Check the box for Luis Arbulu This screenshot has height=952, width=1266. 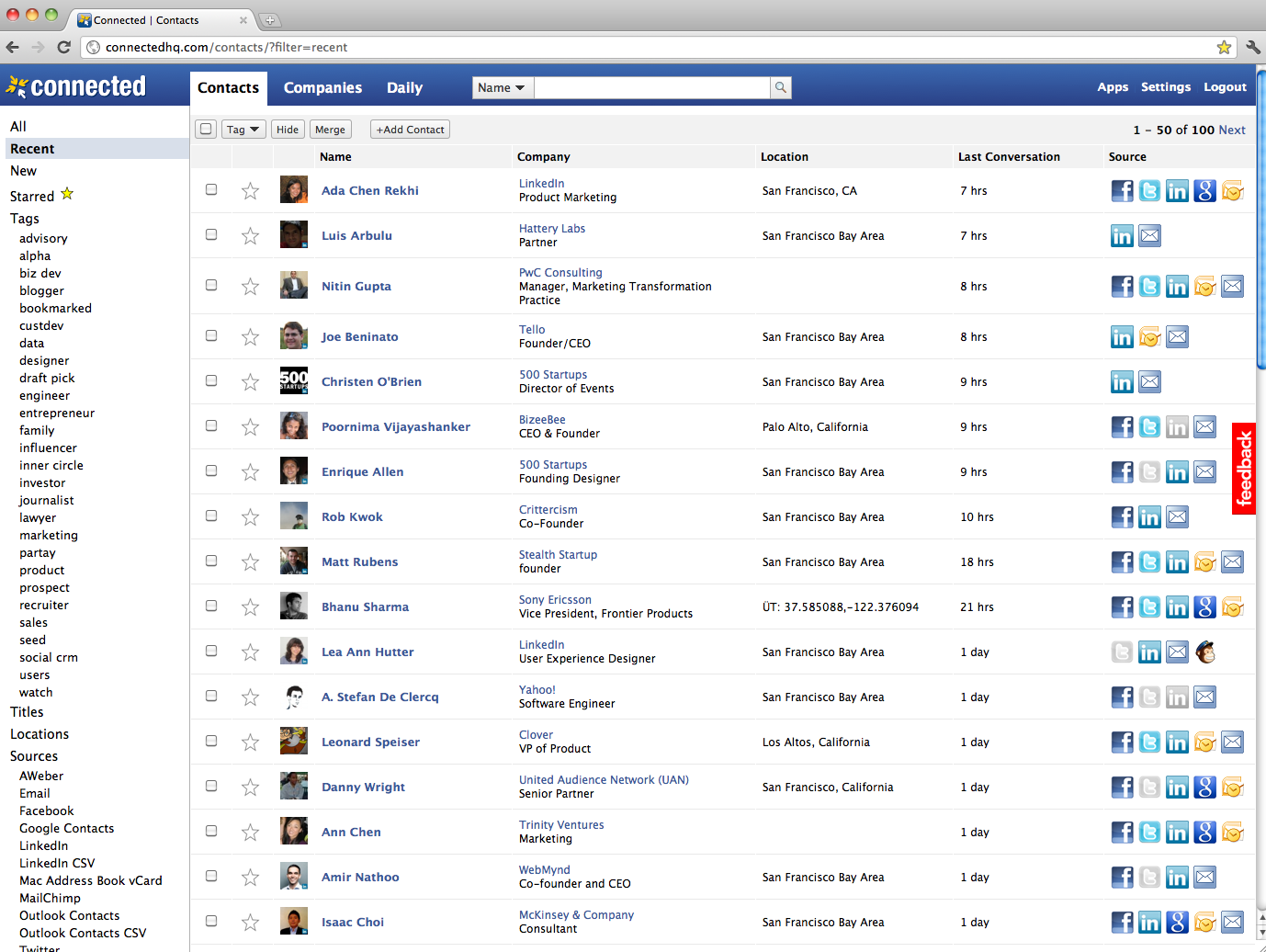point(211,234)
